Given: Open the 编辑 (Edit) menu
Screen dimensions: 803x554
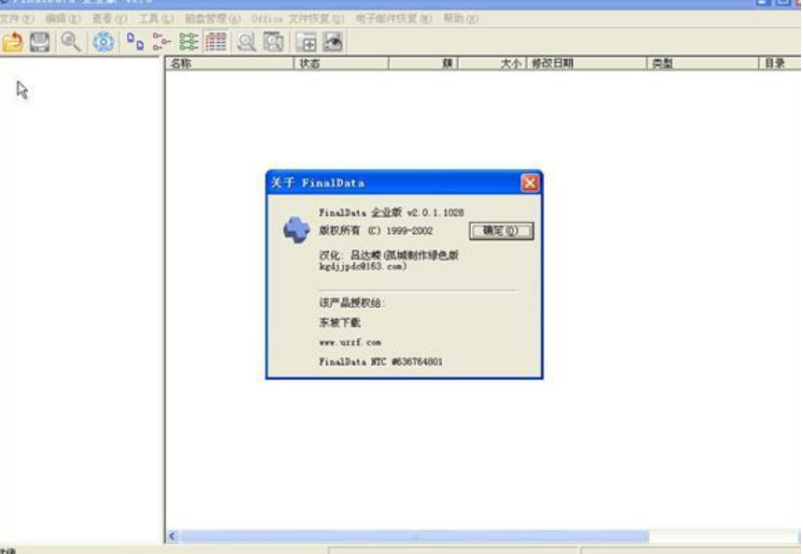Looking at the screenshot, I should click(x=63, y=19).
